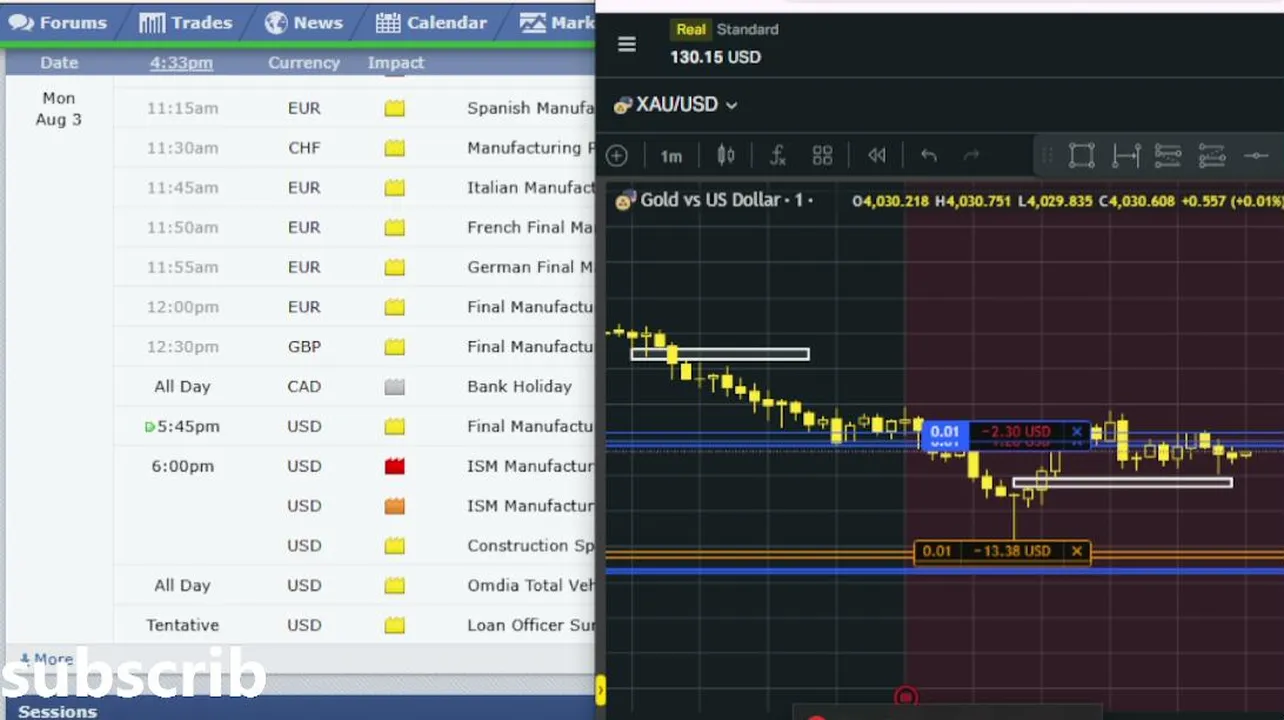Sort by the Currency column header
The height and width of the screenshot is (720, 1284).
[x=304, y=62]
